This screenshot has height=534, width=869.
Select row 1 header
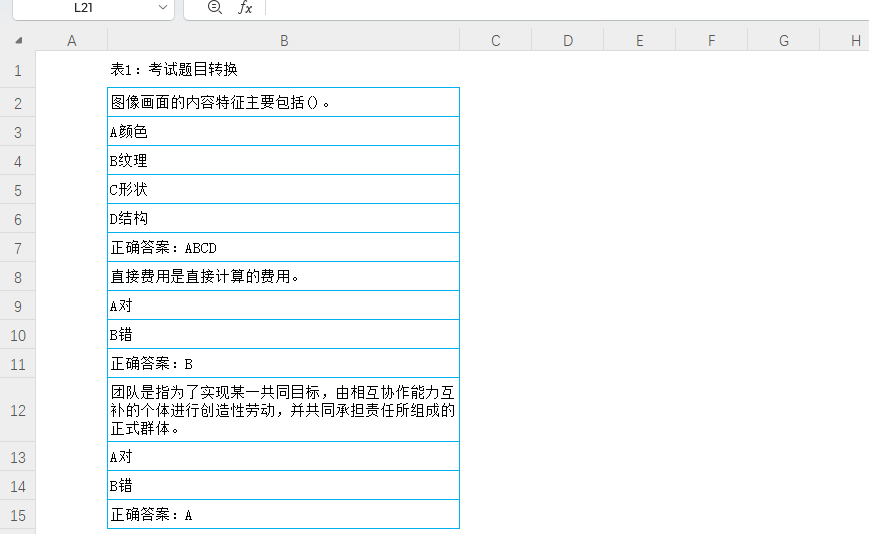18,70
